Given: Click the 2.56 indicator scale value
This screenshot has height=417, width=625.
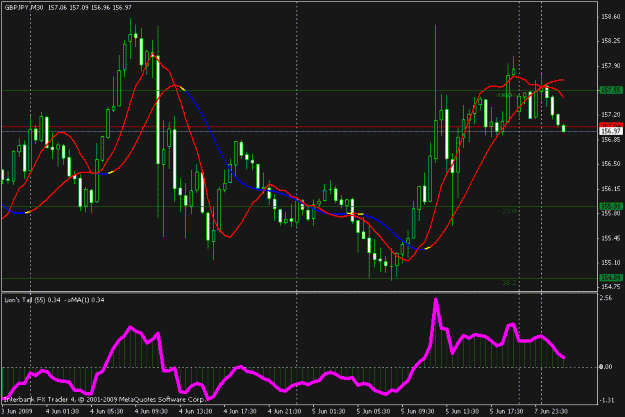Looking at the screenshot, I should (x=606, y=298).
